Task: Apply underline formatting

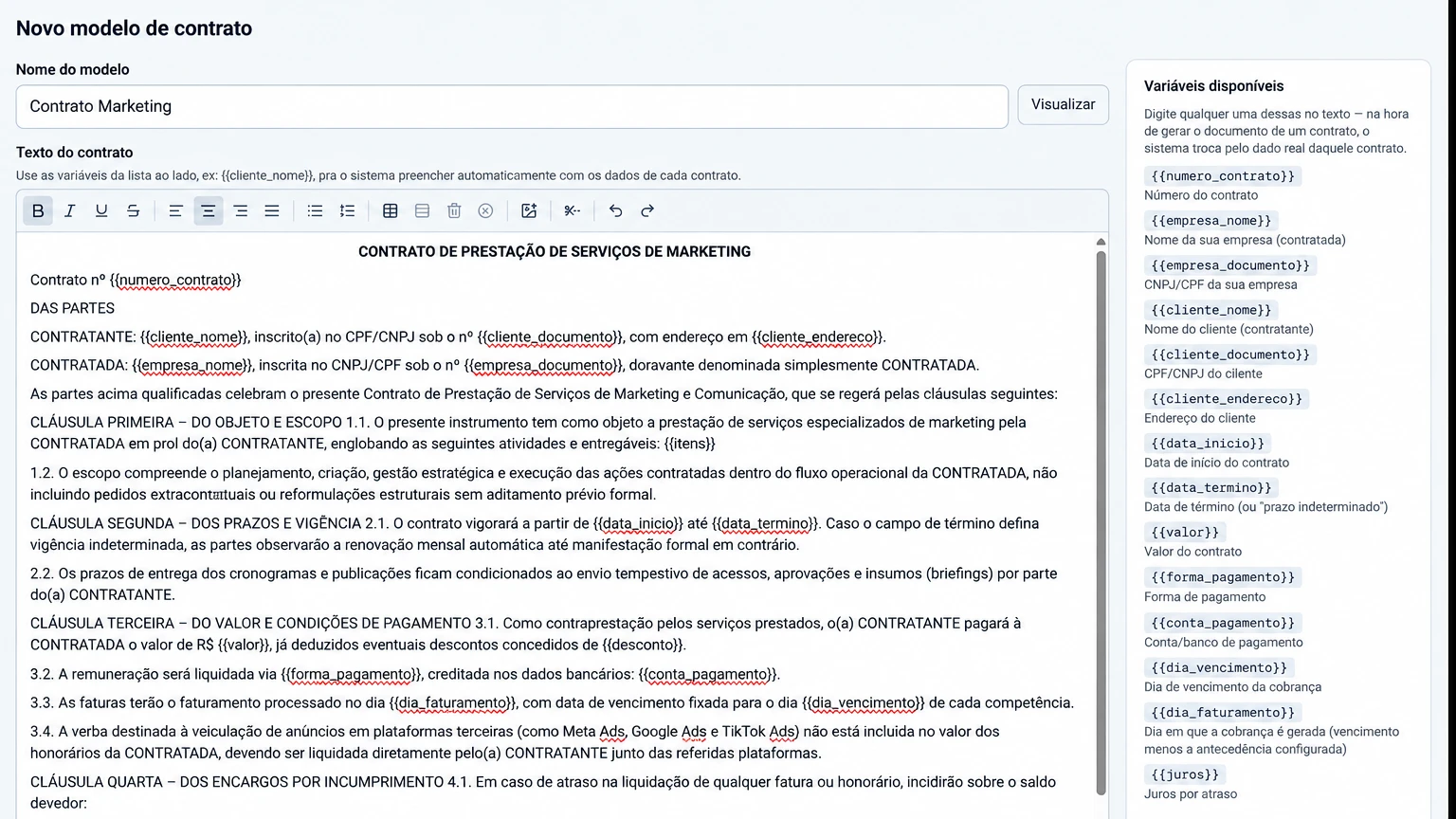Action: point(101,210)
